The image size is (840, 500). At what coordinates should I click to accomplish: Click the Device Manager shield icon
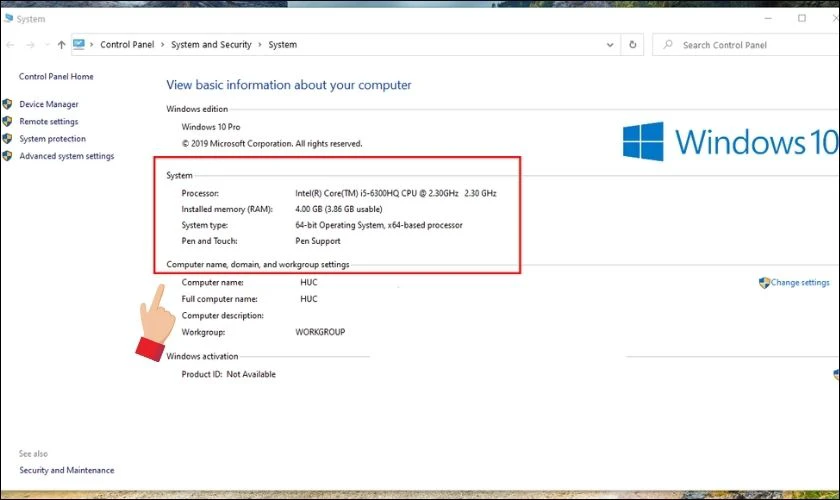pyautogui.click(x=8, y=104)
